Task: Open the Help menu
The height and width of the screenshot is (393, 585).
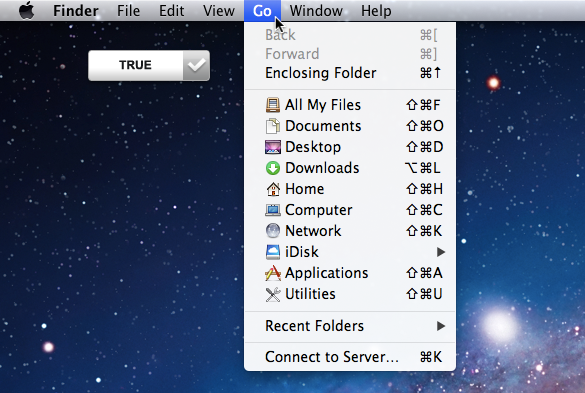Action: 376,10
